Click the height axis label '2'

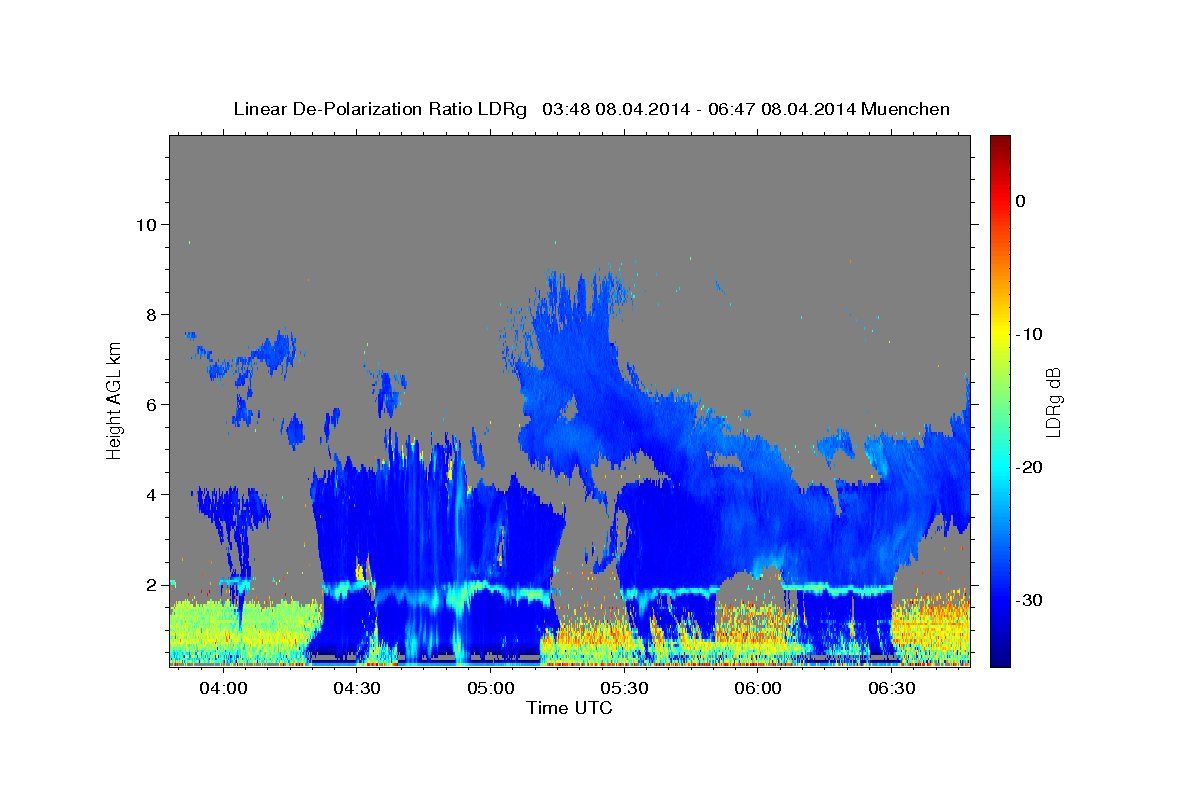point(151,585)
